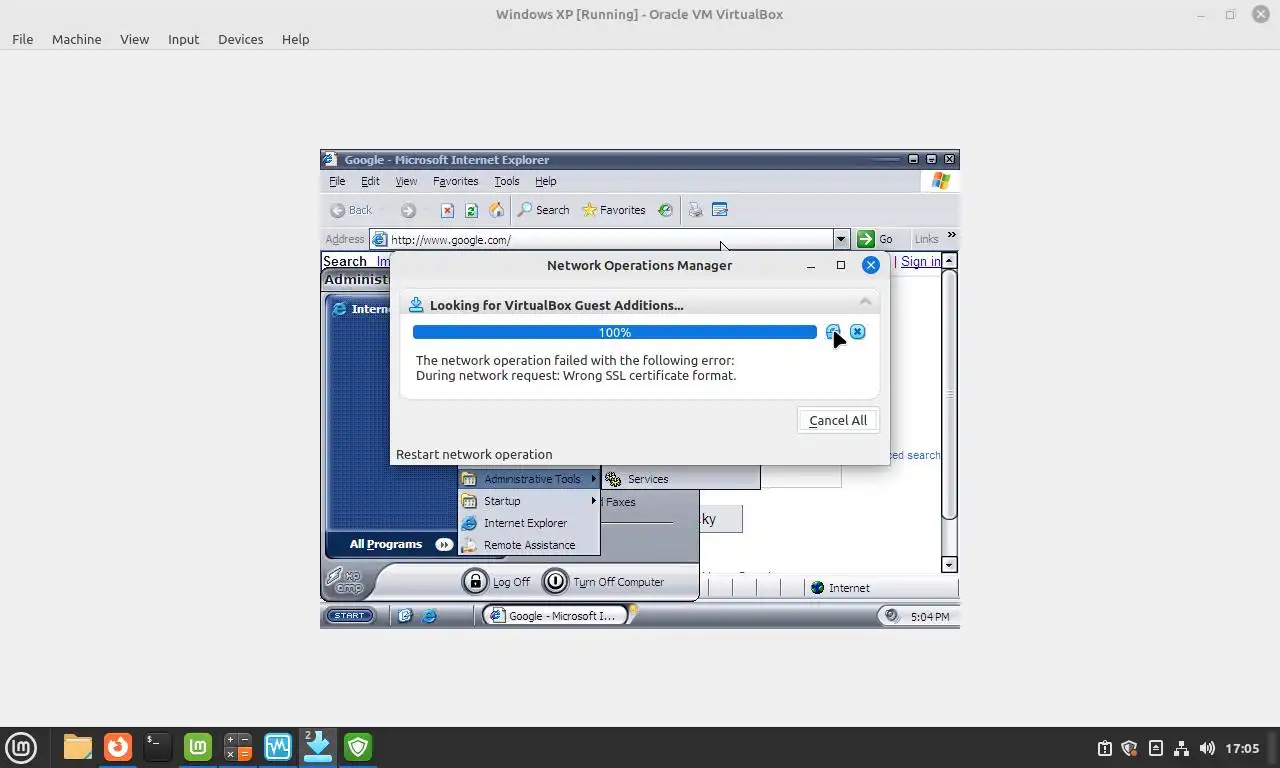Click the IE vertical scrollbar up arrow
This screenshot has height=768, width=1280.
coord(950,260)
